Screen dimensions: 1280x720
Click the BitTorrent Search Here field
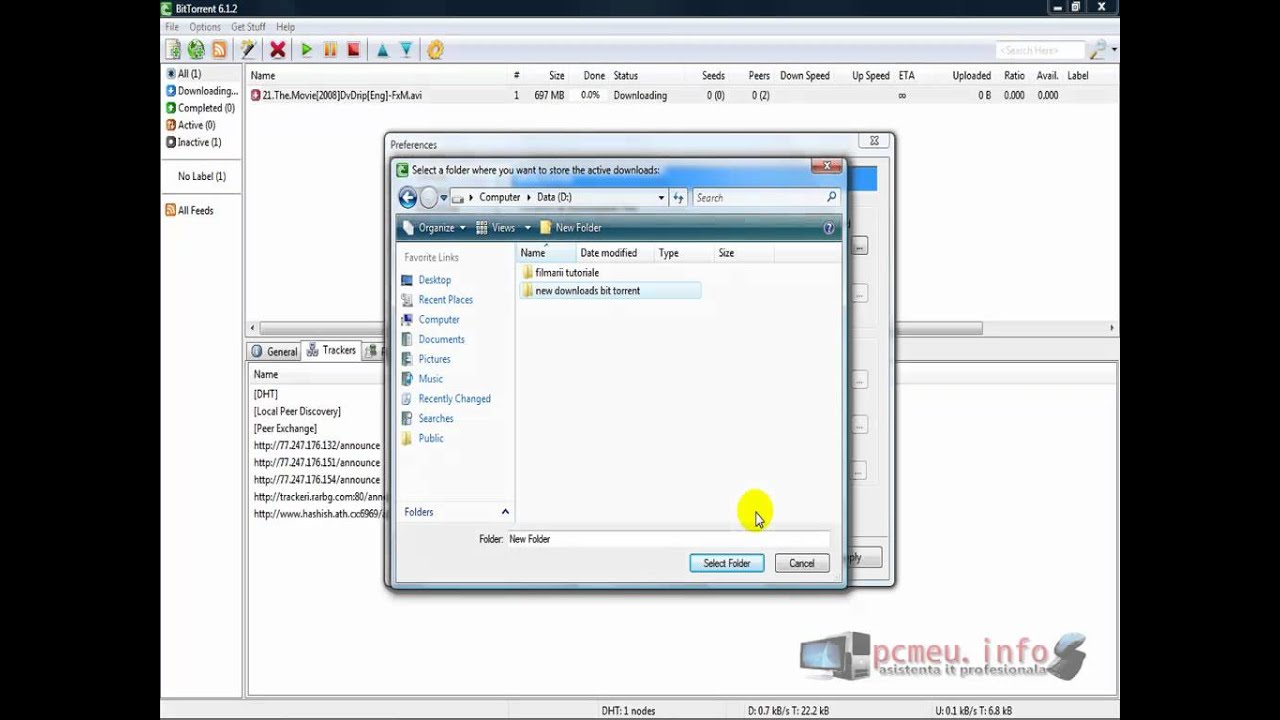point(1041,50)
